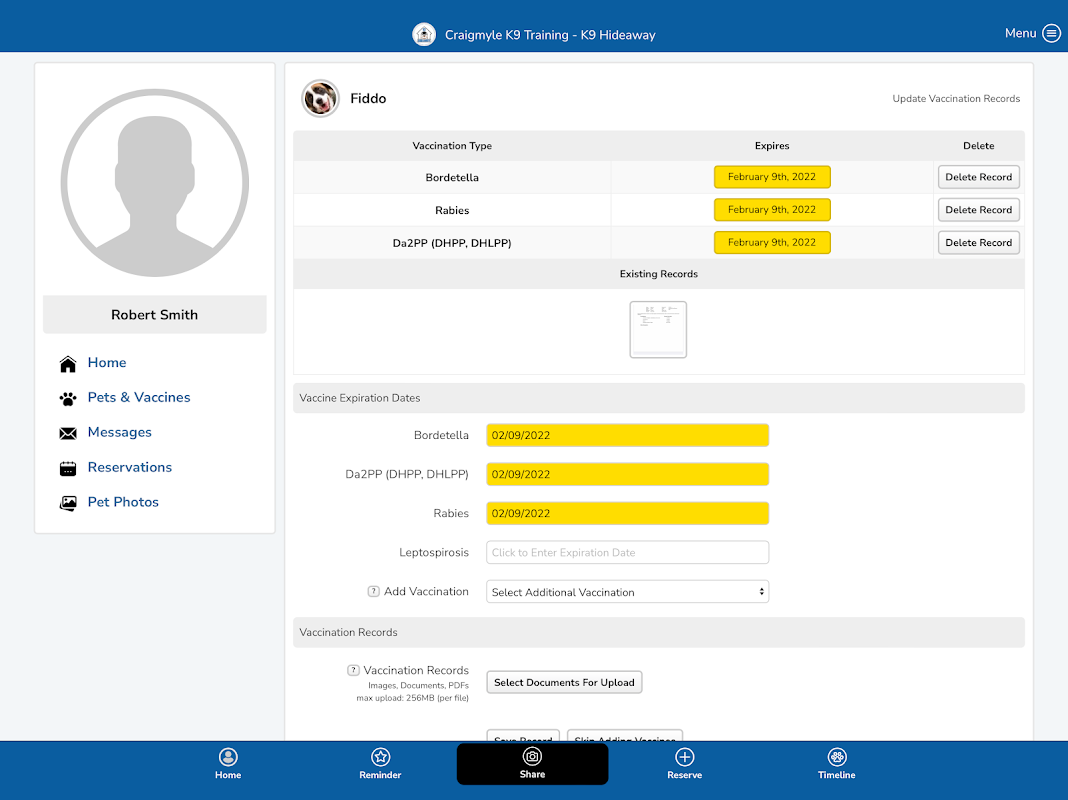Click the Robert Smith name banner
Screen dimensions: 1068x800
(155, 315)
